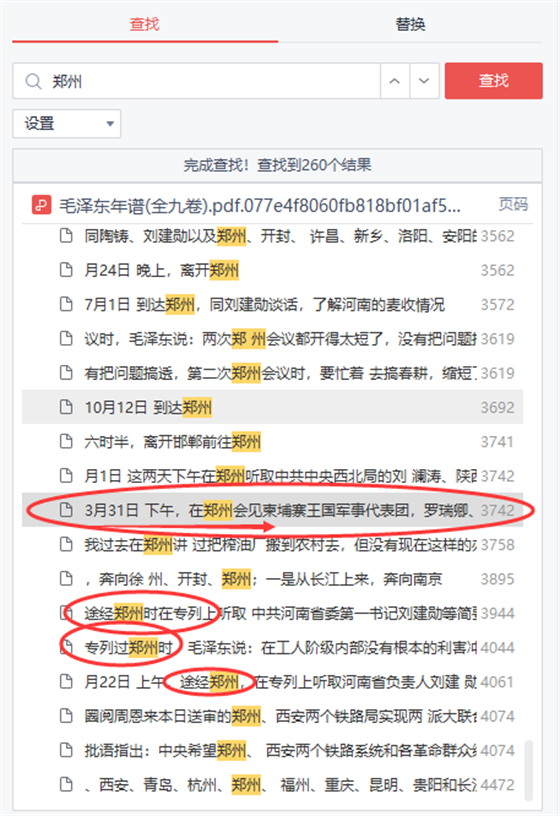Click page icon beside 六时半，离开邯郸前往郑州
Screen dimensions: 560x816
pyautogui.click(x=66, y=441)
